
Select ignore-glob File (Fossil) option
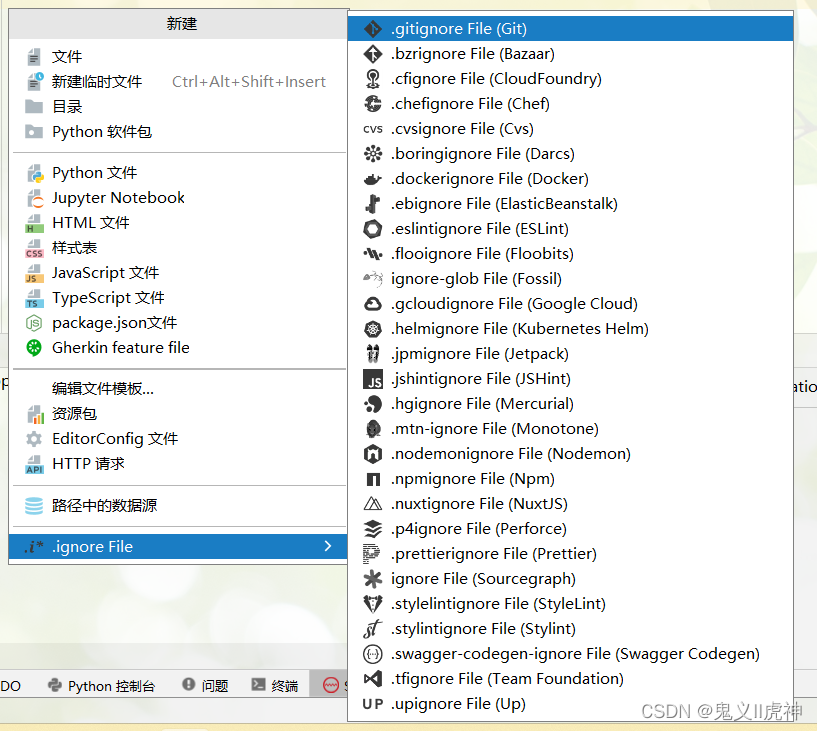click(571, 279)
